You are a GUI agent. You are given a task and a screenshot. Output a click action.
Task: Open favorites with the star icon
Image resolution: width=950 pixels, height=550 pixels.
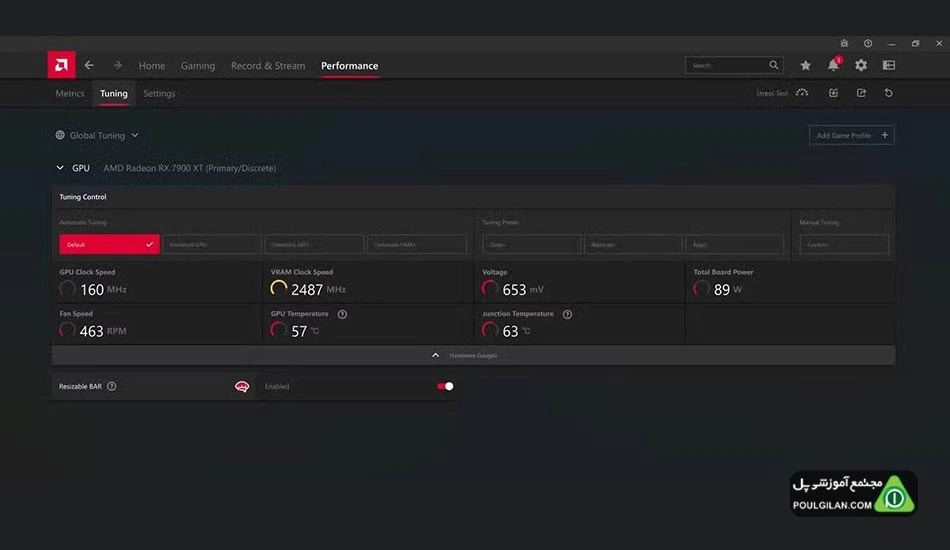(x=805, y=65)
